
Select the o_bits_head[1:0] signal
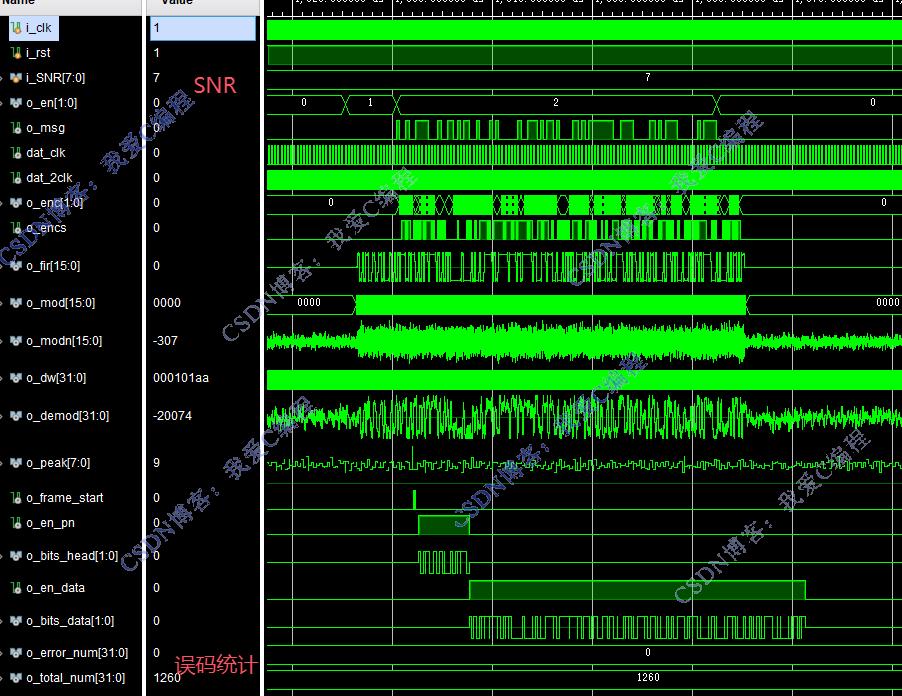coord(72,556)
